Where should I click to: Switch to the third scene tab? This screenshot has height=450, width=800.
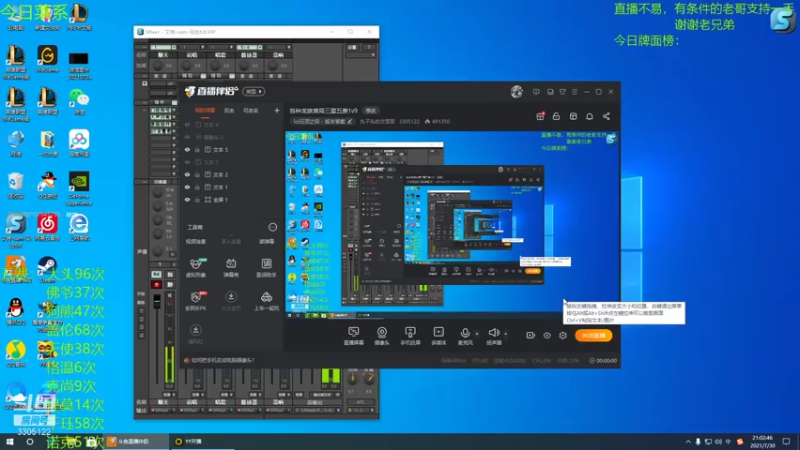251,111
